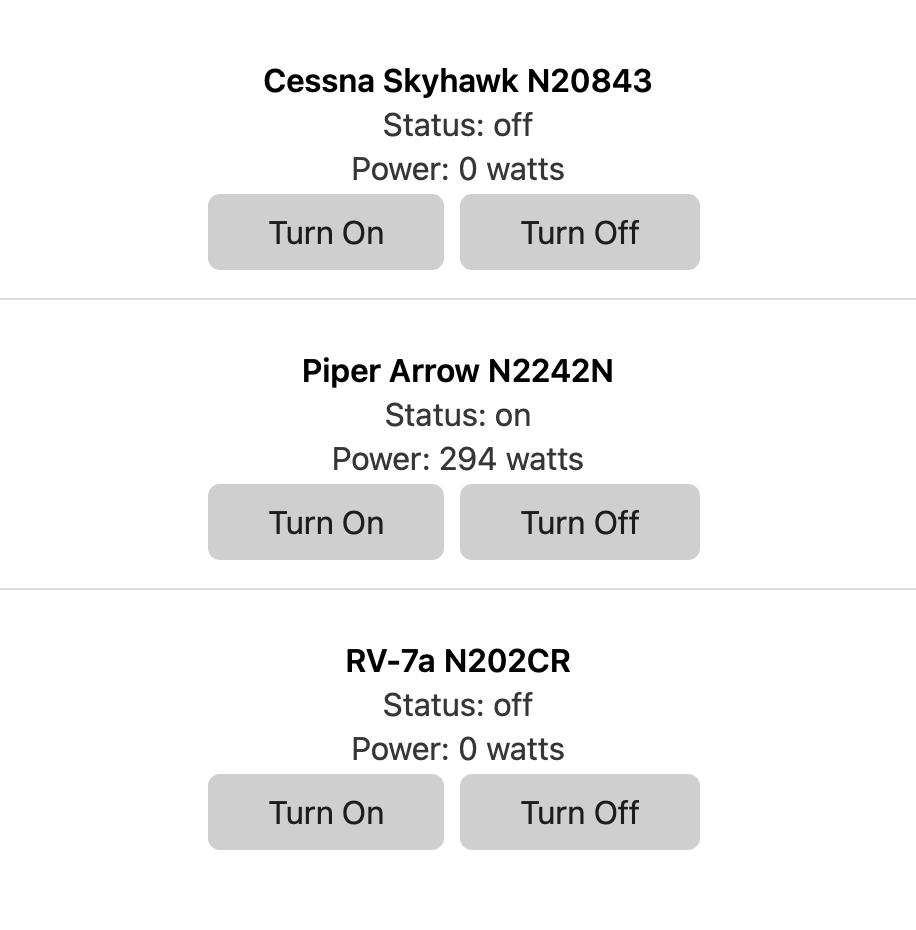This screenshot has width=916, height=930.
Task: Click the divider below the Cessna Skyhawk section
Action: click(x=457, y=298)
